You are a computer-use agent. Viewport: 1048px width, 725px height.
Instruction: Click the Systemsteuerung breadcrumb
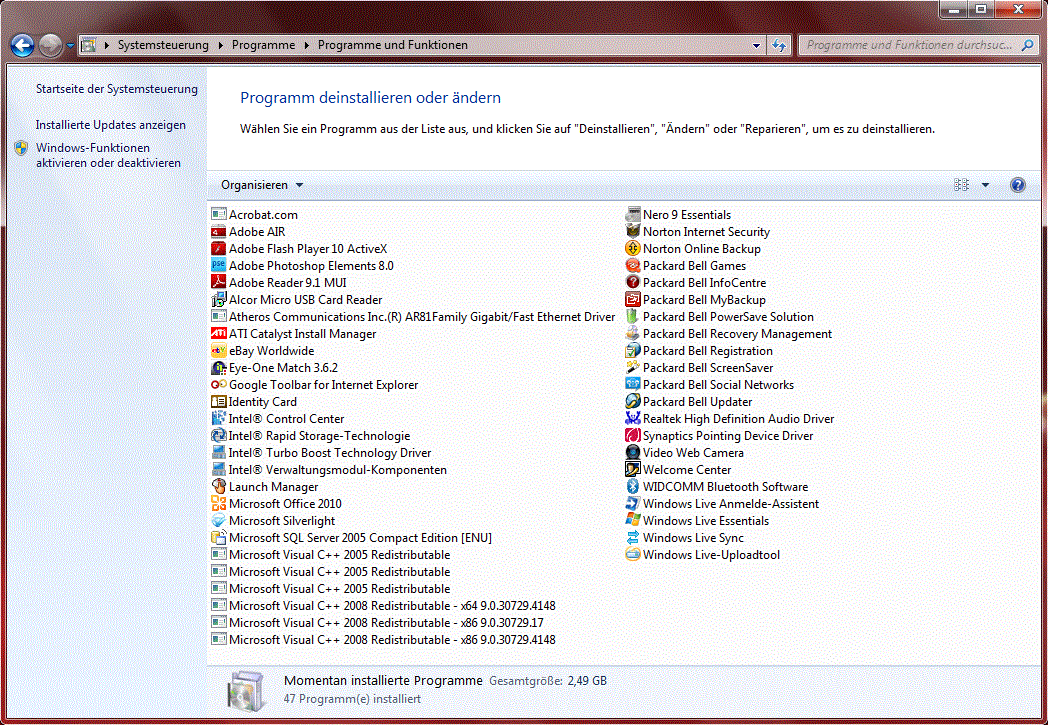pyautogui.click(x=163, y=45)
